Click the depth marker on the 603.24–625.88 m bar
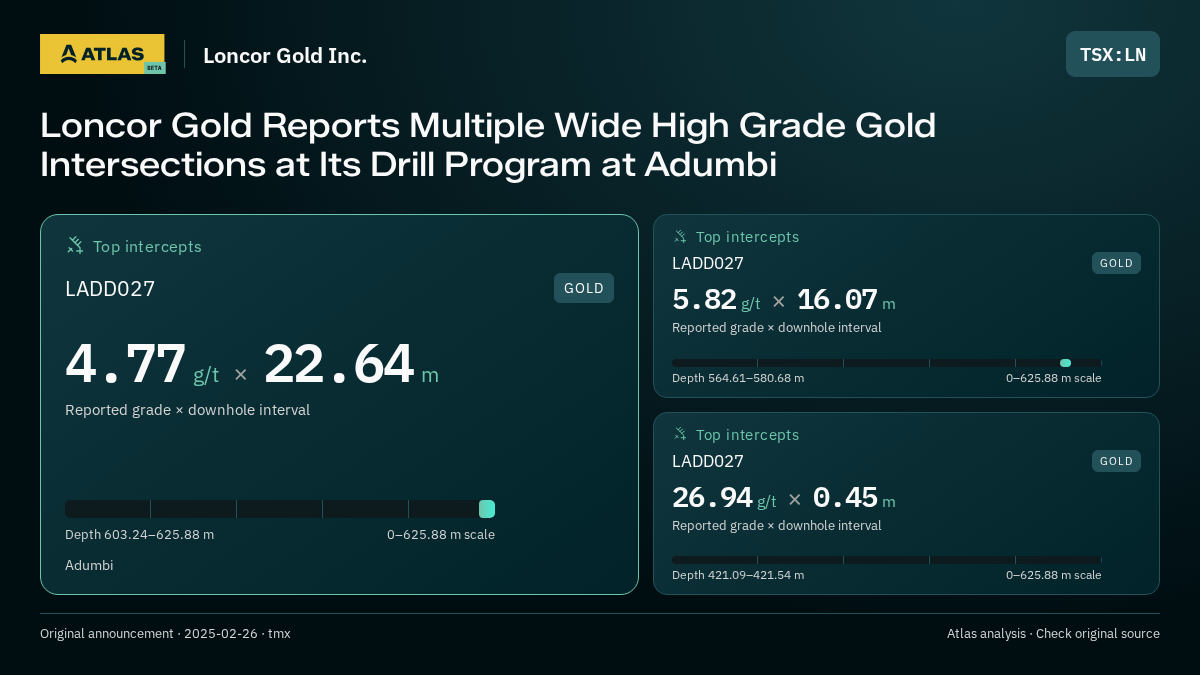This screenshot has height=675, width=1200. point(487,509)
